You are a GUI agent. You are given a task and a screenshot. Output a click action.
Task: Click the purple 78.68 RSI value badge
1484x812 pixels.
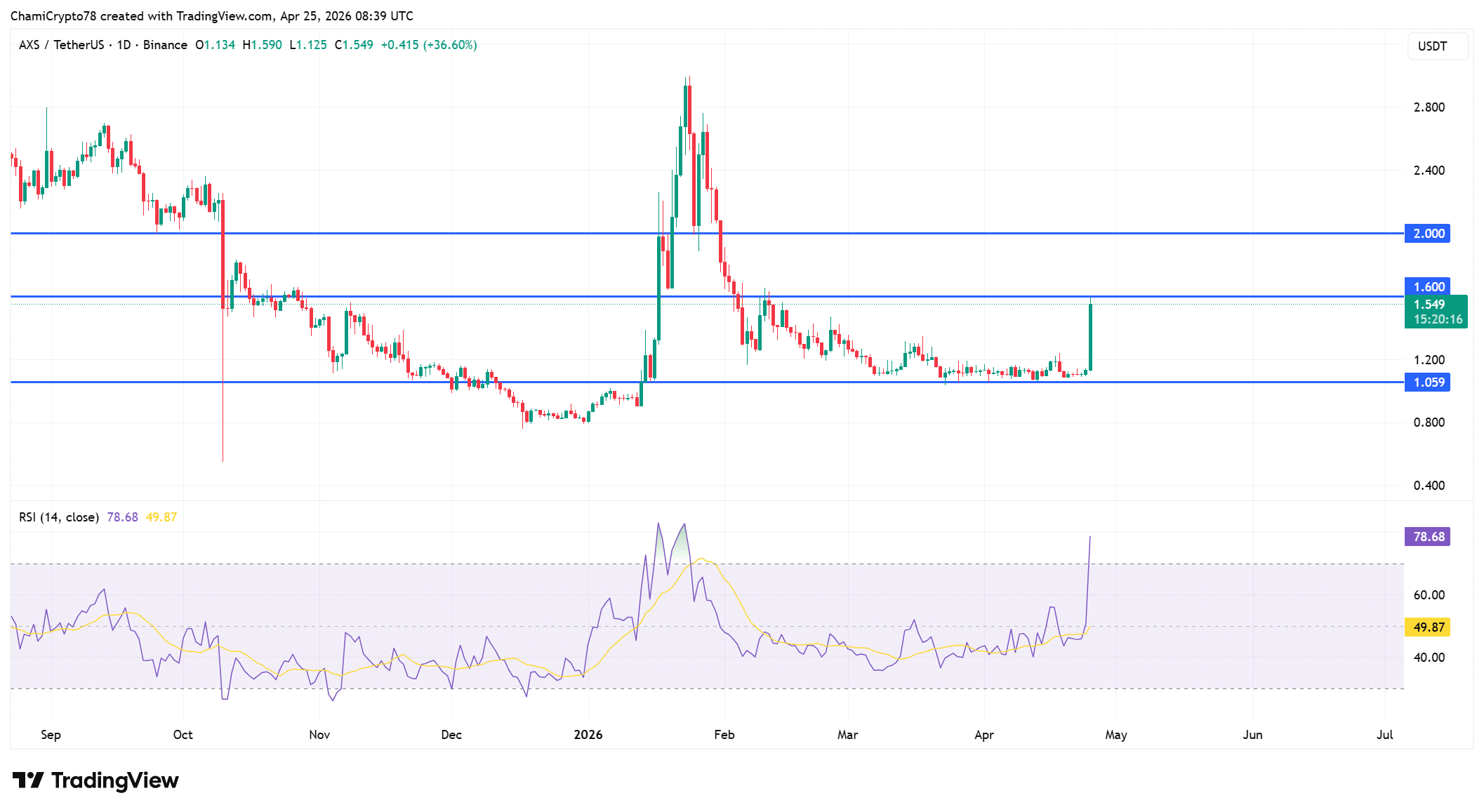(1429, 536)
